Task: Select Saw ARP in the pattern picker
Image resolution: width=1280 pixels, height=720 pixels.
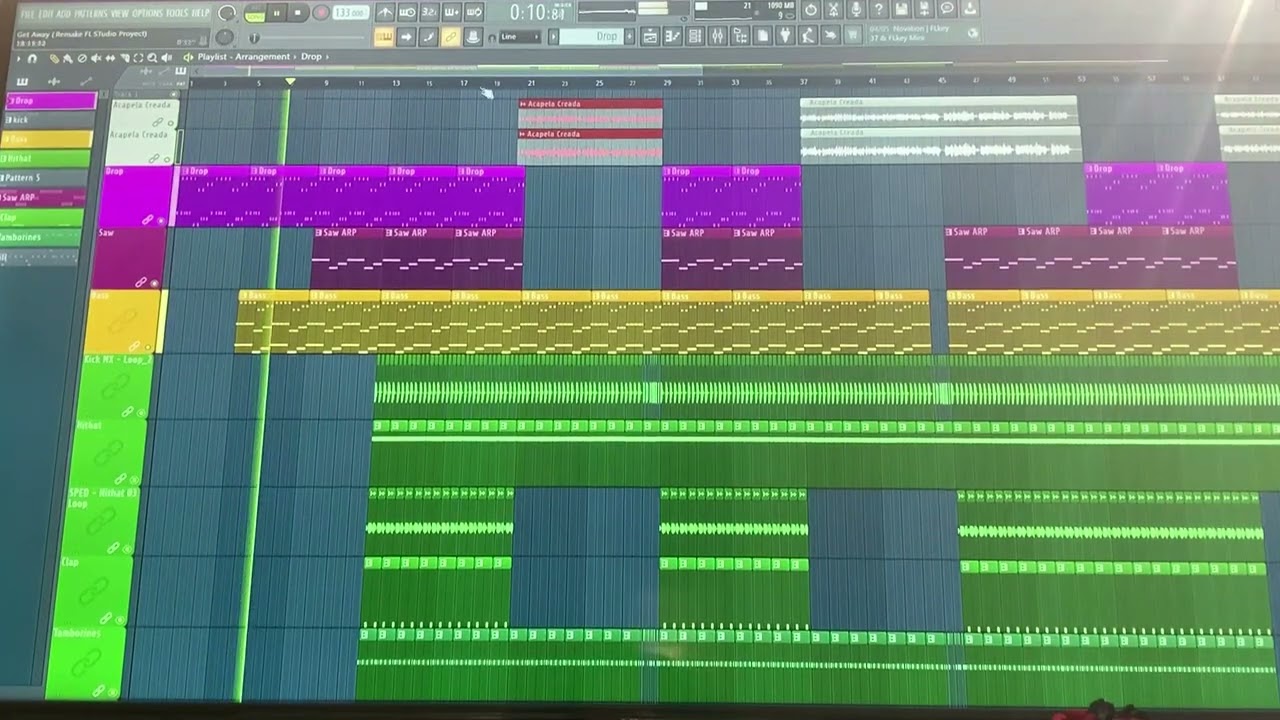Action: (43, 197)
